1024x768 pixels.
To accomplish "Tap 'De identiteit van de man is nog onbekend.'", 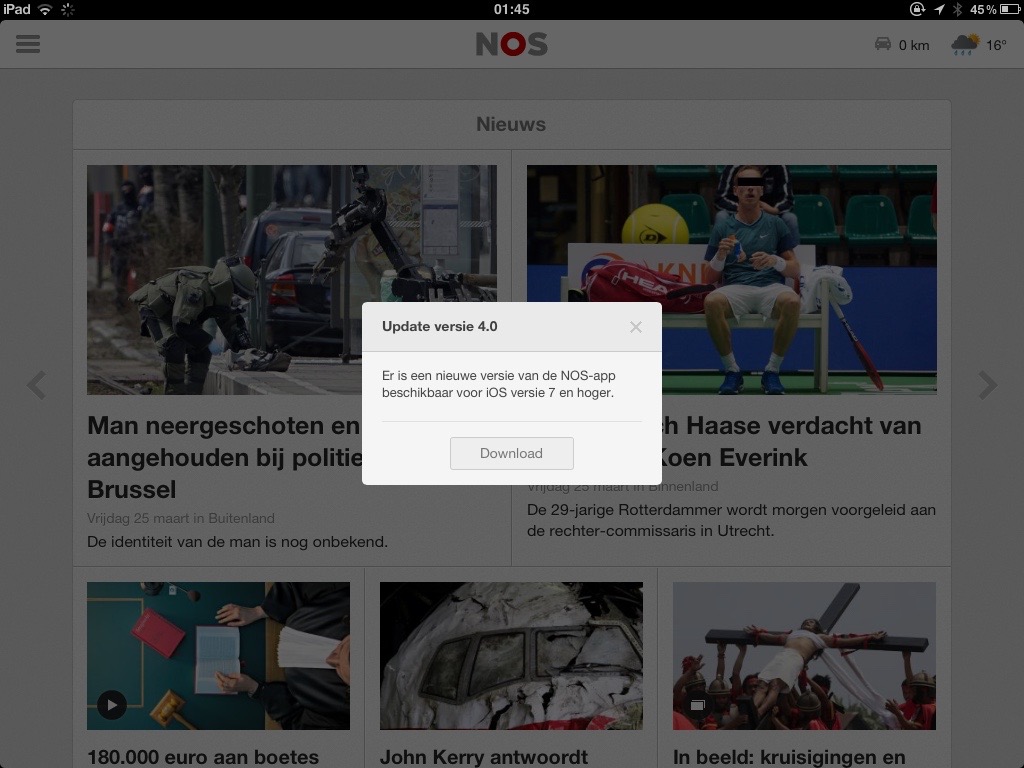I will pyautogui.click(x=237, y=541).
